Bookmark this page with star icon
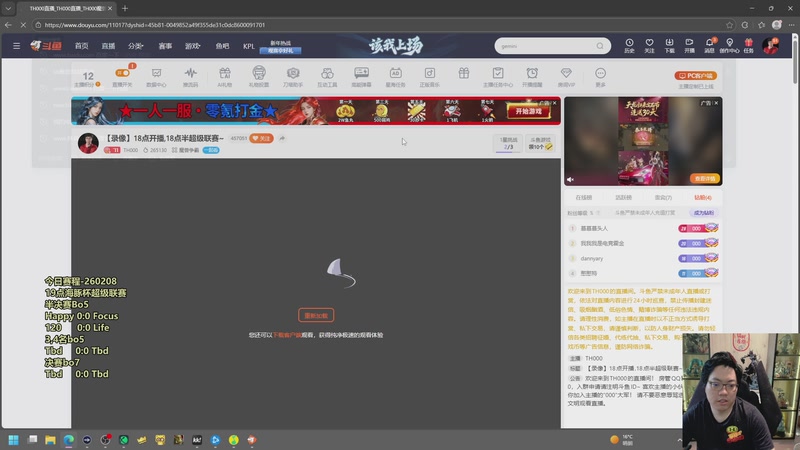The image size is (800, 450). pos(730,24)
